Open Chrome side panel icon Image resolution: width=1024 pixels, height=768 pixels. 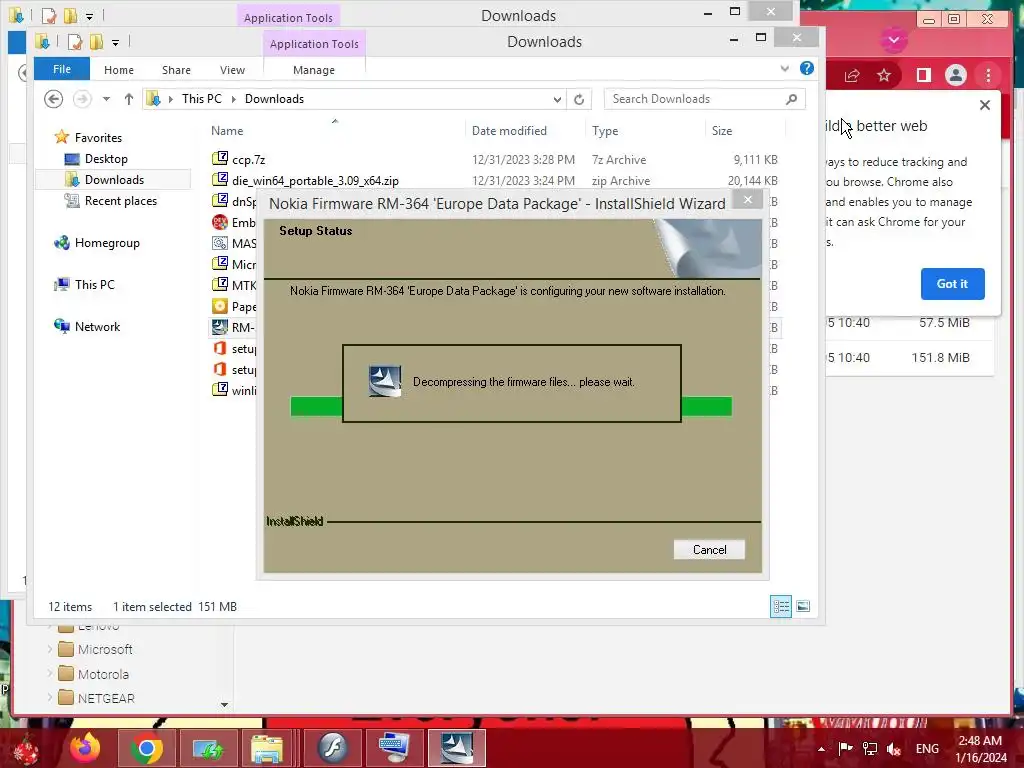tap(923, 75)
